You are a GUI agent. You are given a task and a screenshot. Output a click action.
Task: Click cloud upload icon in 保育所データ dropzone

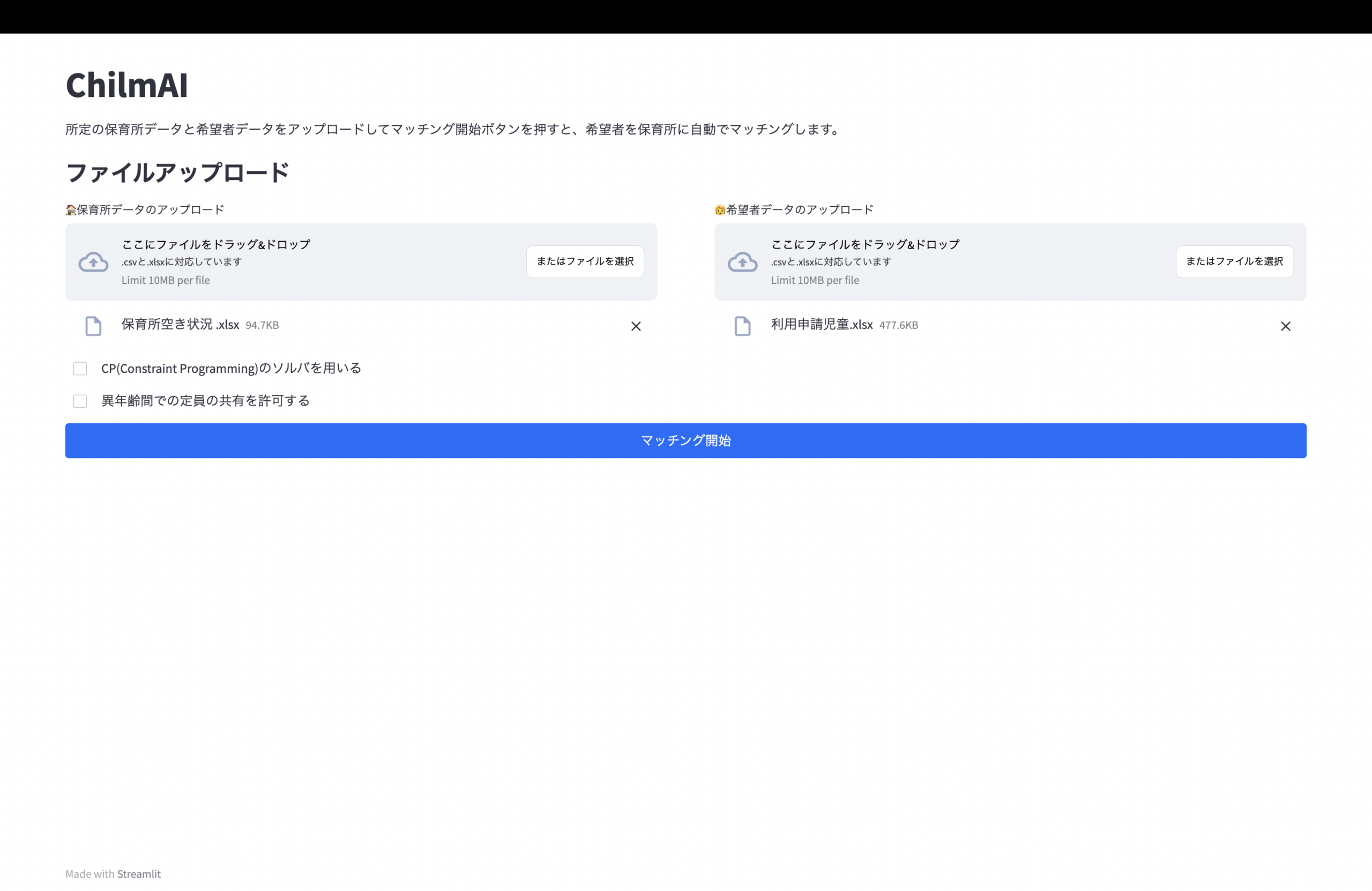[x=93, y=262]
